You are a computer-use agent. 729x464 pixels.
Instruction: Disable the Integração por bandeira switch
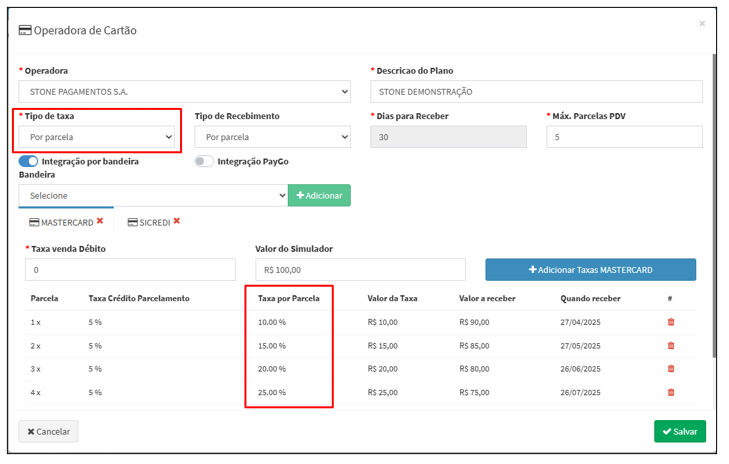click(28, 161)
